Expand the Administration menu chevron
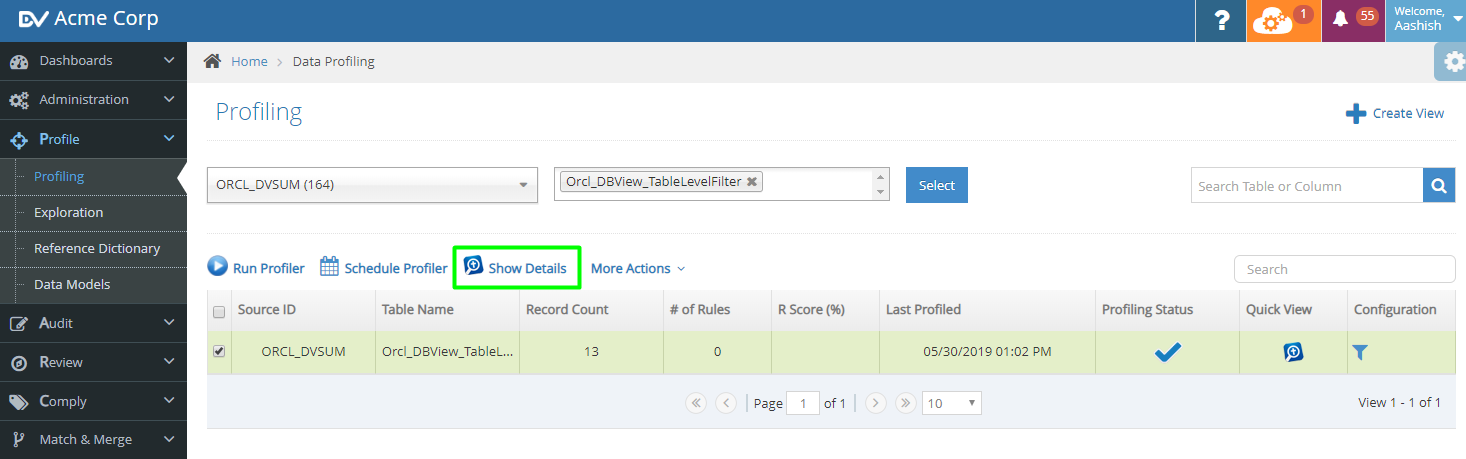 169,99
